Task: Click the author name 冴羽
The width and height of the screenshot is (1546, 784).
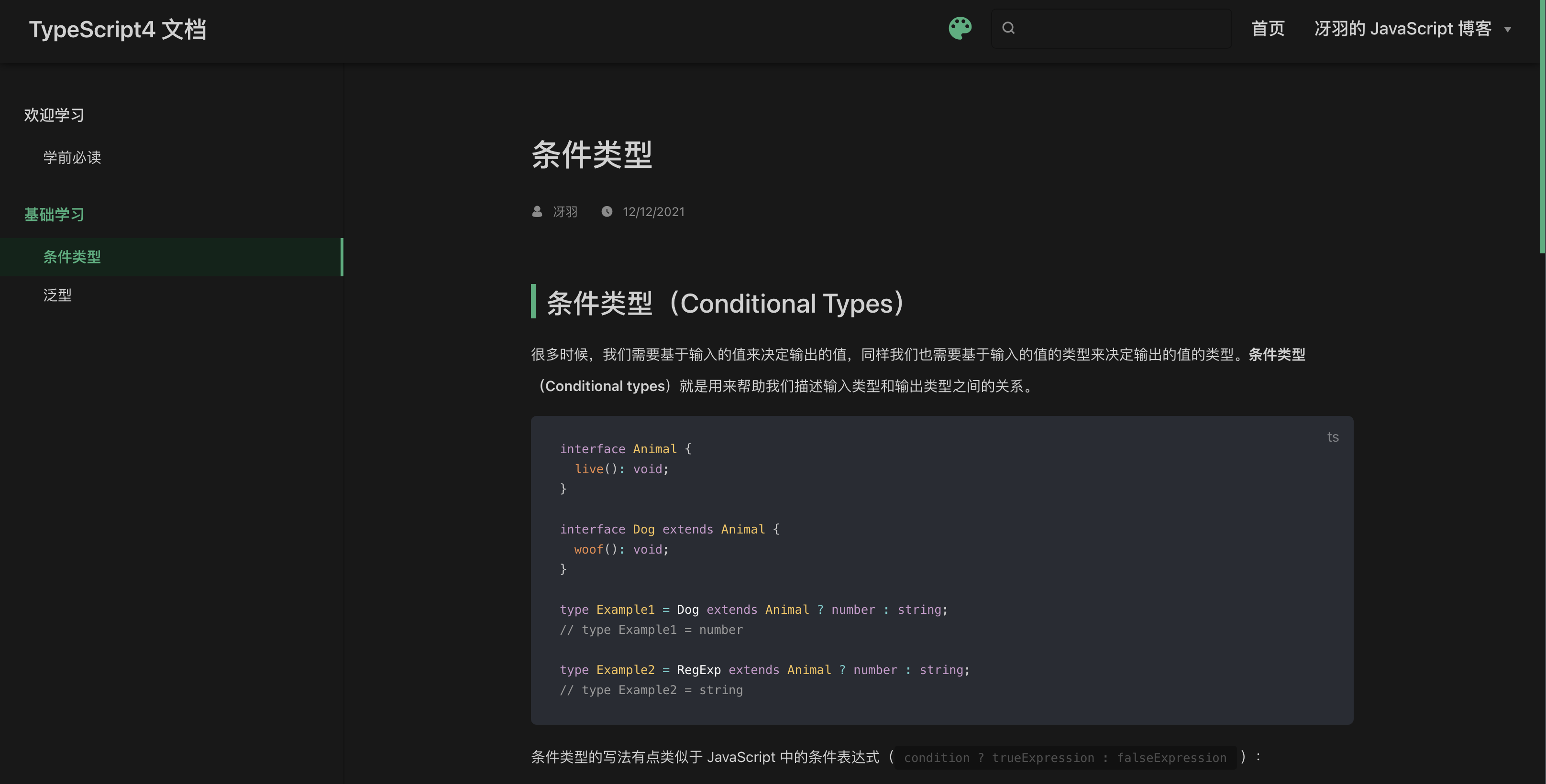Action: 565,212
